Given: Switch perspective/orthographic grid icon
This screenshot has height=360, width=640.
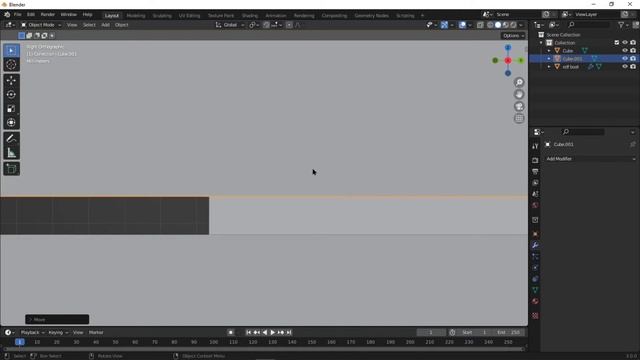Looking at the screenshot, I should coord(519,118).
